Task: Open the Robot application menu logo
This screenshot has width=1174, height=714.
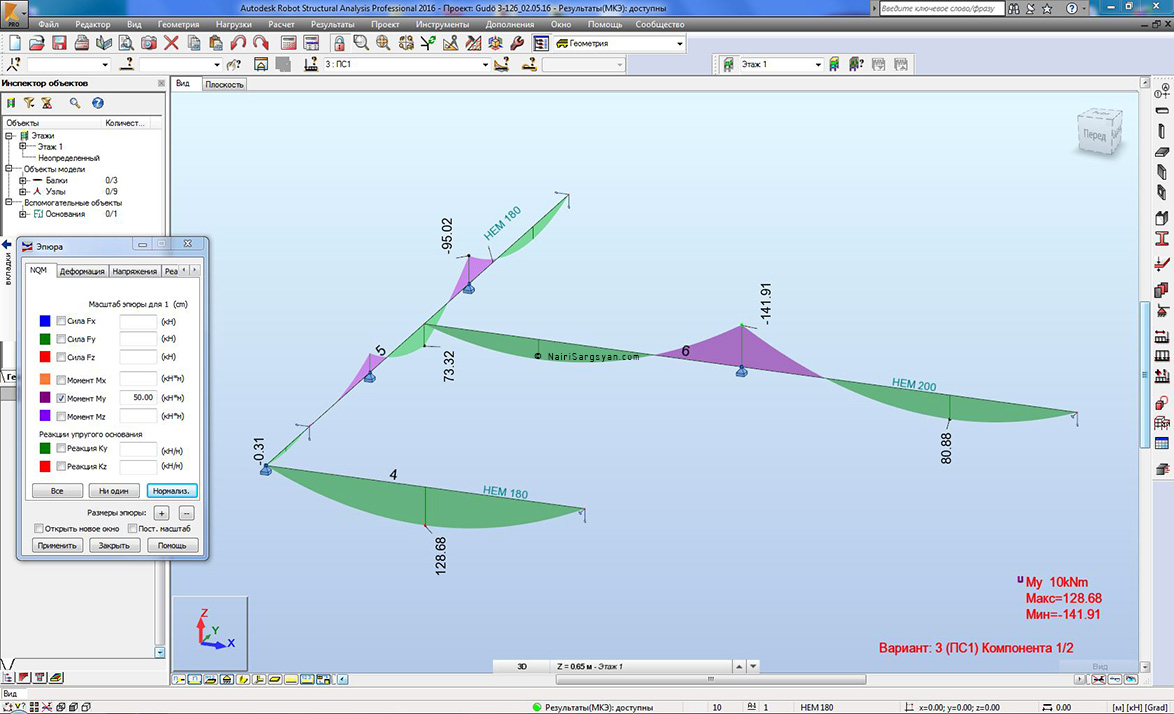Action: pos(13,14)
